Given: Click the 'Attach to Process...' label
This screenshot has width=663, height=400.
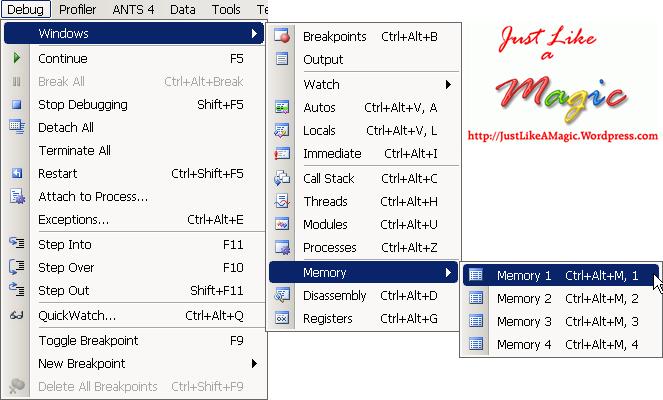Looking at the screenshot, I should tap(93, 197).
